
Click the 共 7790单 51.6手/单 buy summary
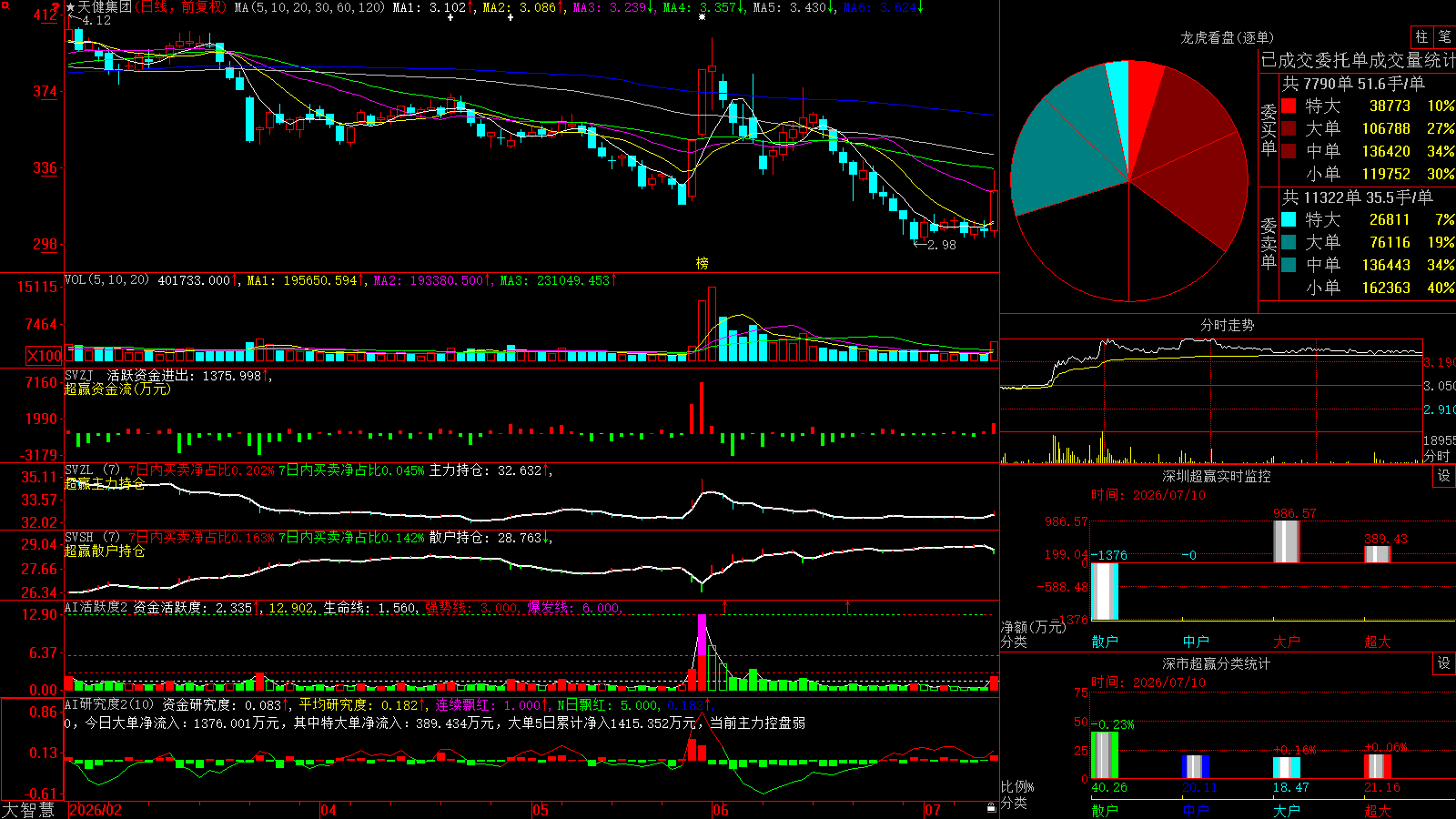[x=1353, y=84]
